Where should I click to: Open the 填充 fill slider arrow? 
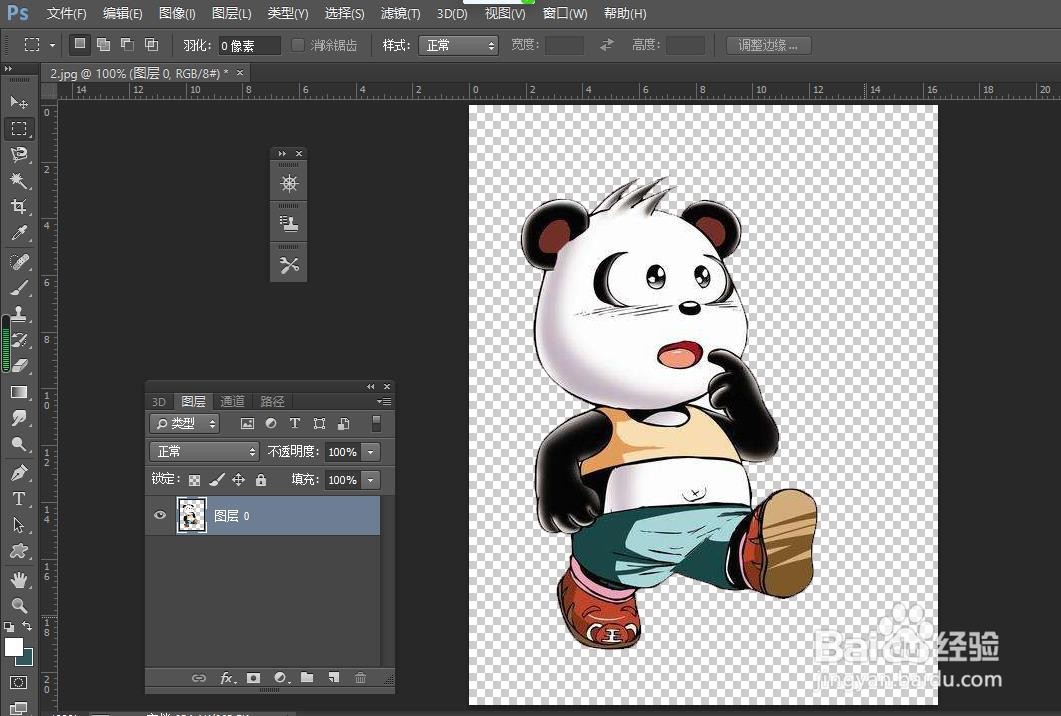tap(371, 480)
